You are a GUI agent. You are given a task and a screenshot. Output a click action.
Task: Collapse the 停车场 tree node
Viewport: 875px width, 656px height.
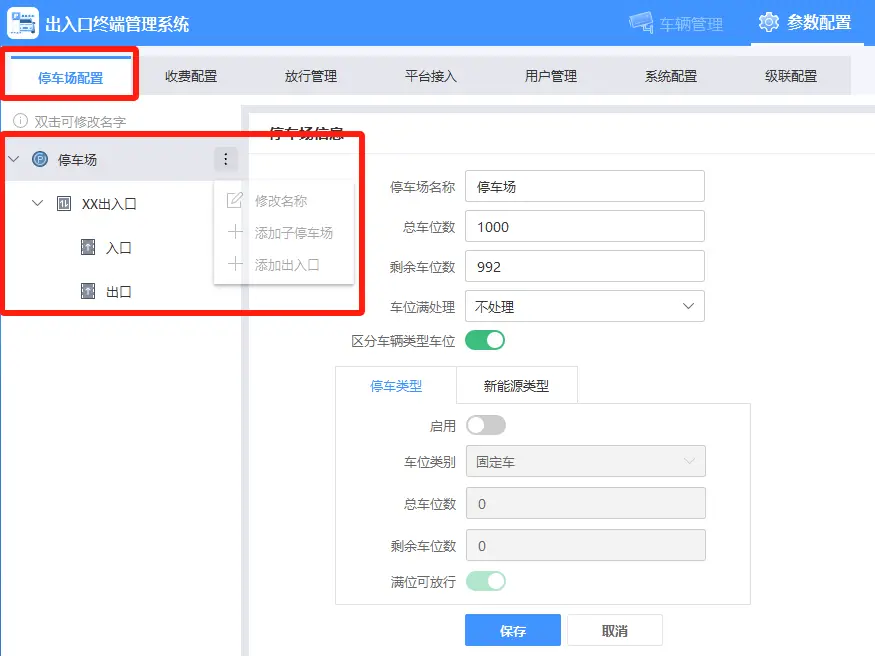pyautogui.click(x=14, y=159)
